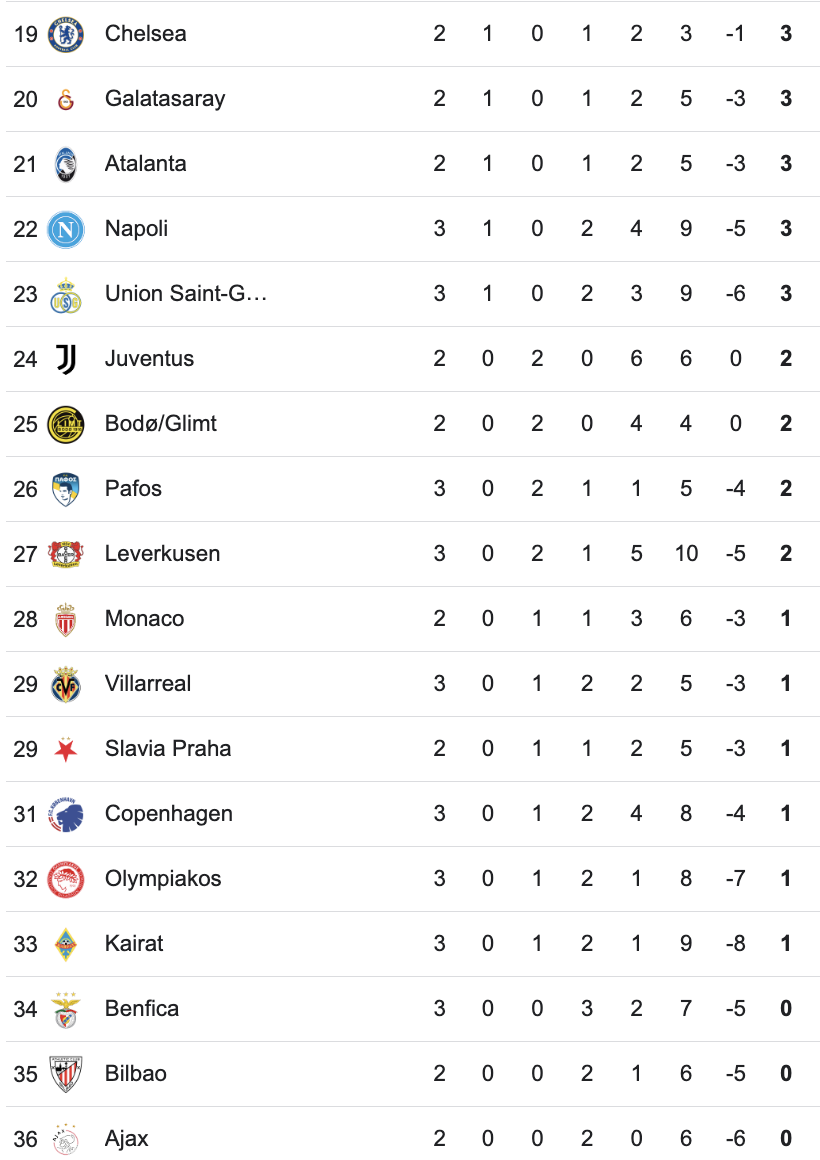
Task: Click the Atalanta club badge
Action: point(66,164)
